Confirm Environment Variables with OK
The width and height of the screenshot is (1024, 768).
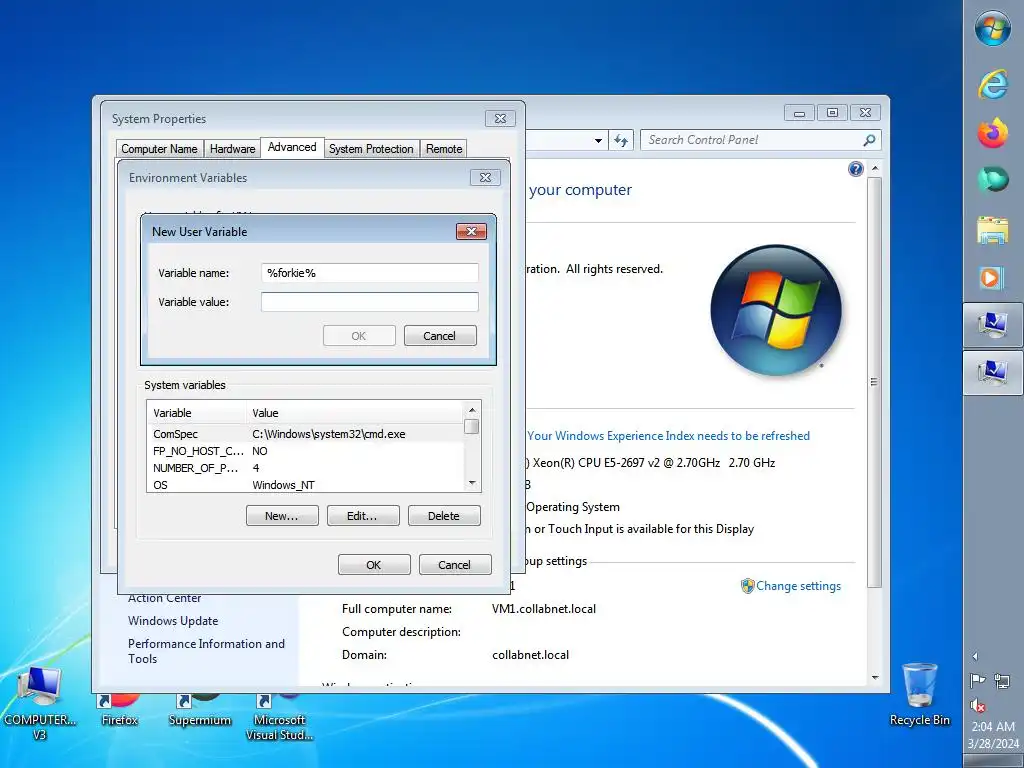point(374,565)
